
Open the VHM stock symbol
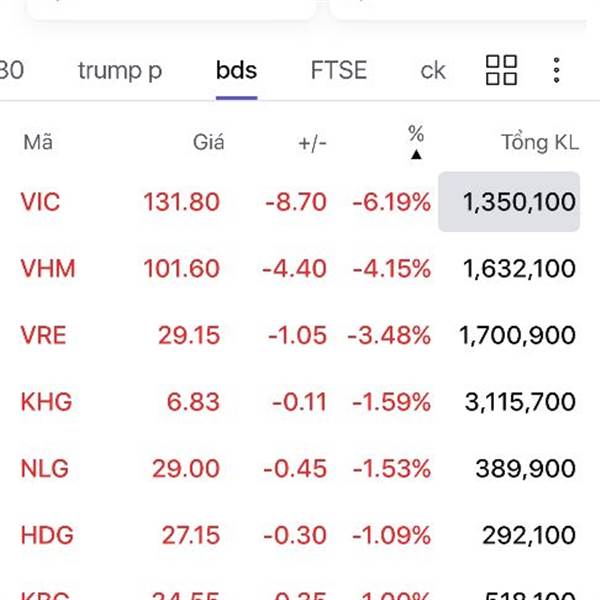(x=47, y=268)
